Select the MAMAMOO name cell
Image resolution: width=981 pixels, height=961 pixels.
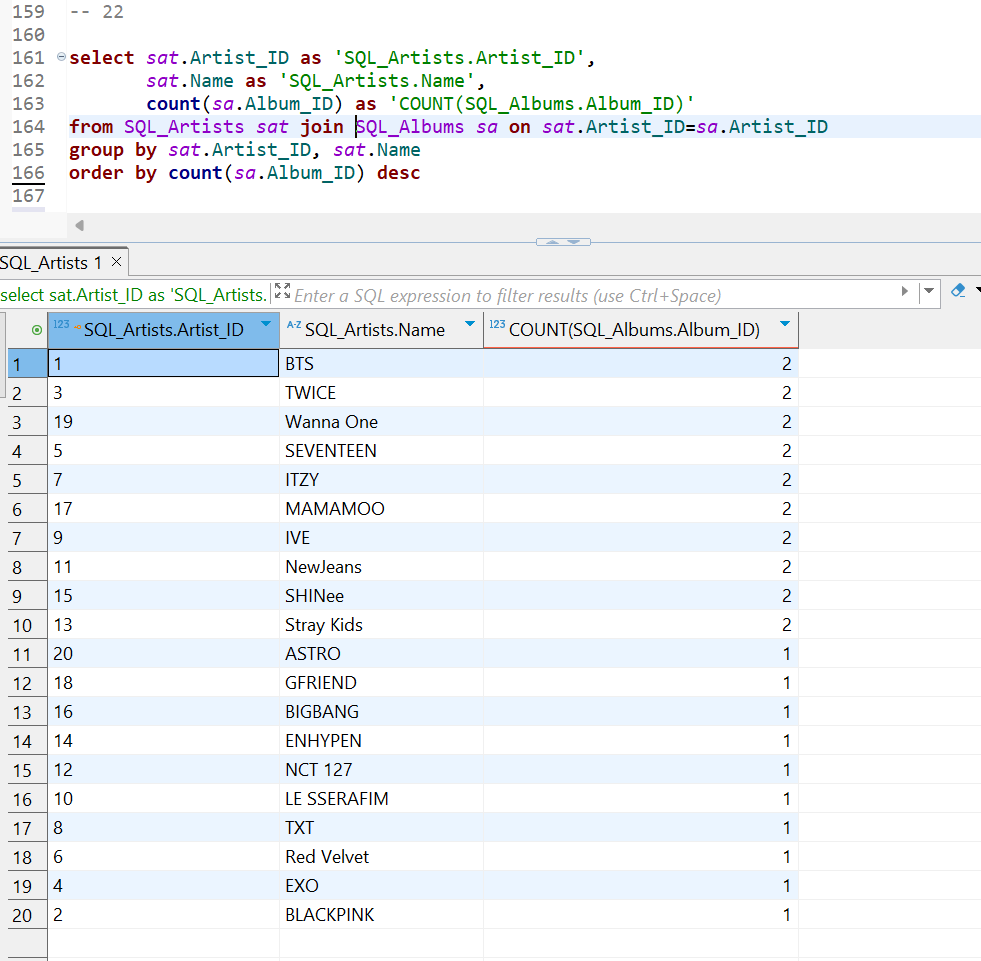381,509
